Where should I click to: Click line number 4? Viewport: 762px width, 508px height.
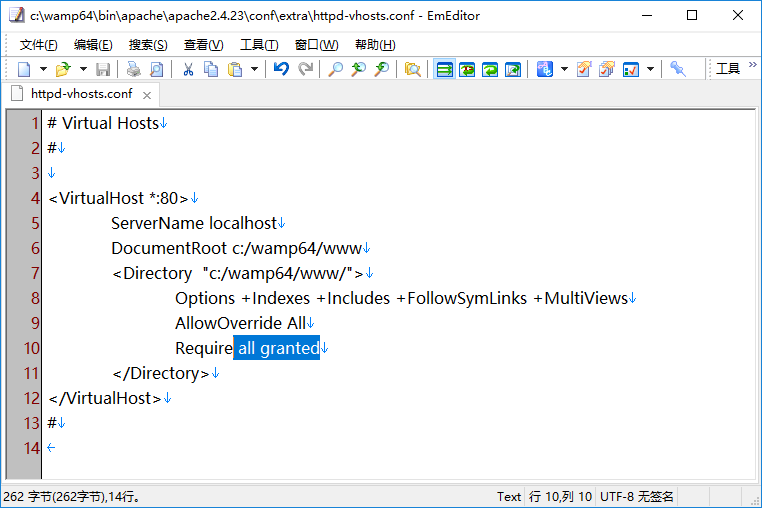tap(35, 198)
